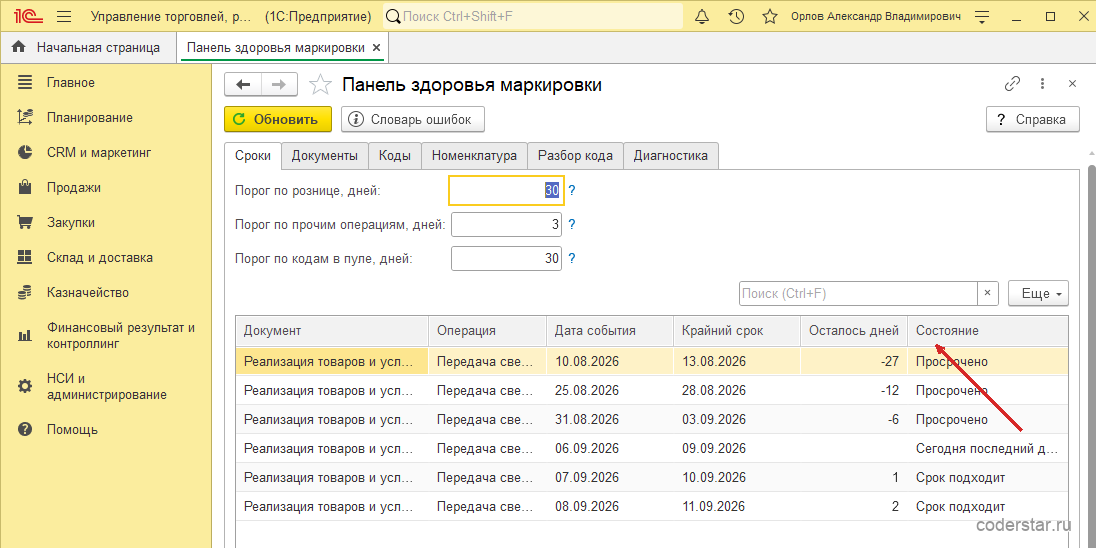This screenshot has width=1096, height=548.
Task: Open form's three-dot more menu
Action: click(1042, 84)
